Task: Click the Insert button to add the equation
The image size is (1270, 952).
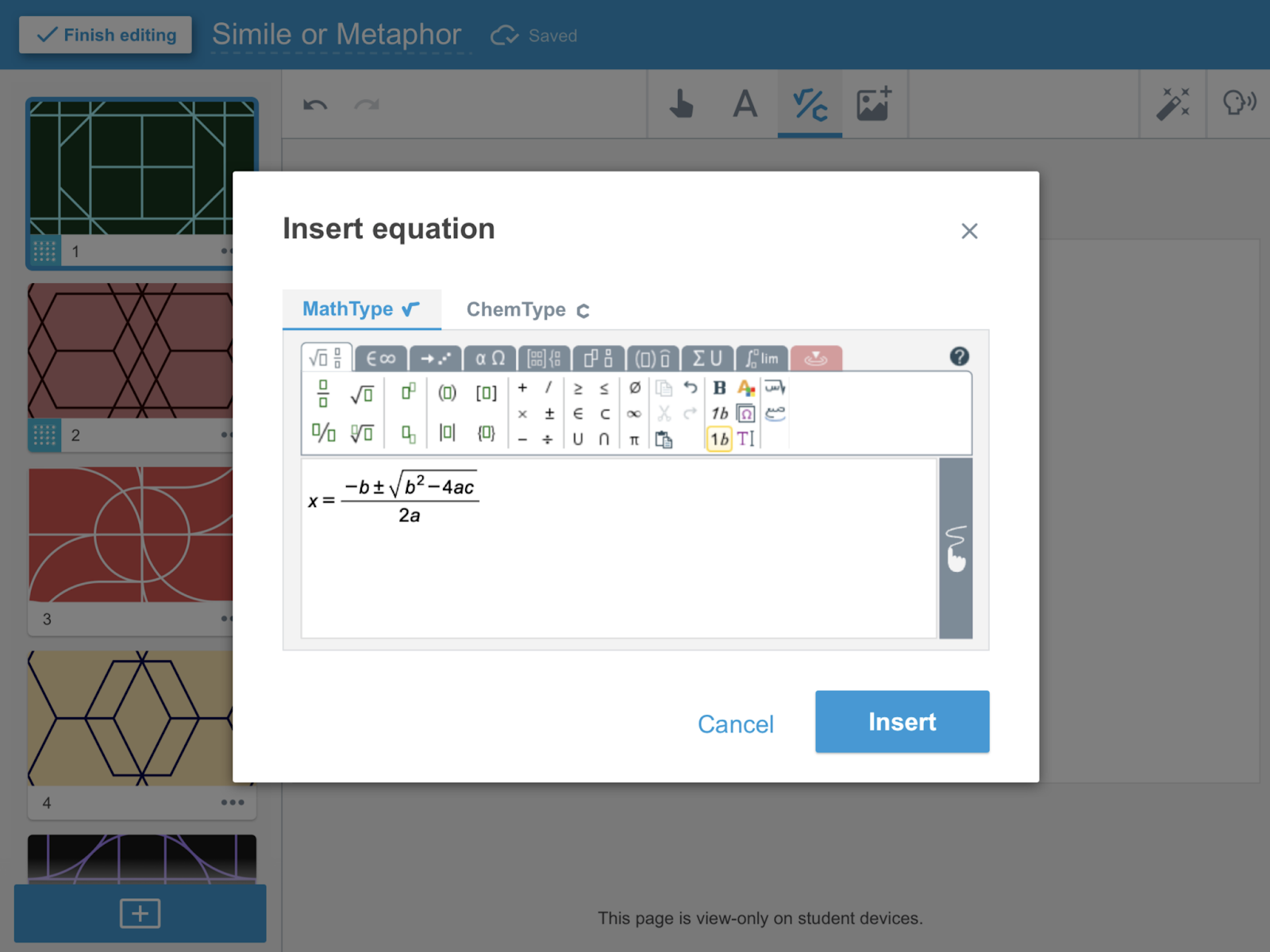Action: coord(902,722)
